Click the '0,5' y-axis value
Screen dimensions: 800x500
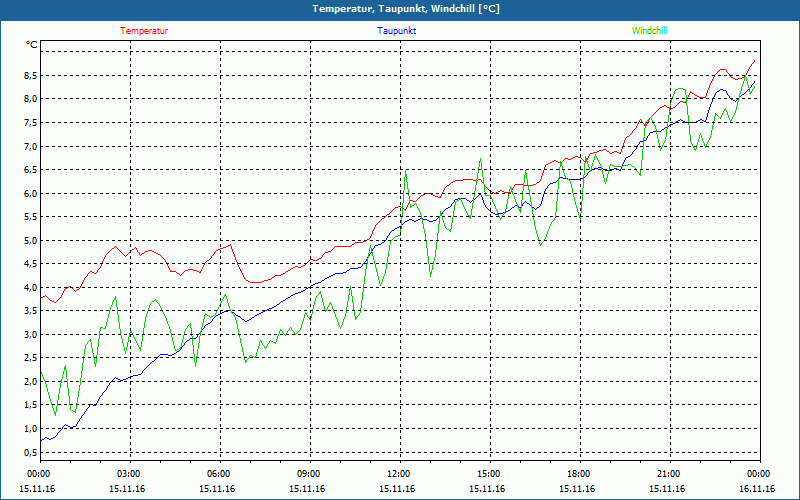click(x=31, y=453)
